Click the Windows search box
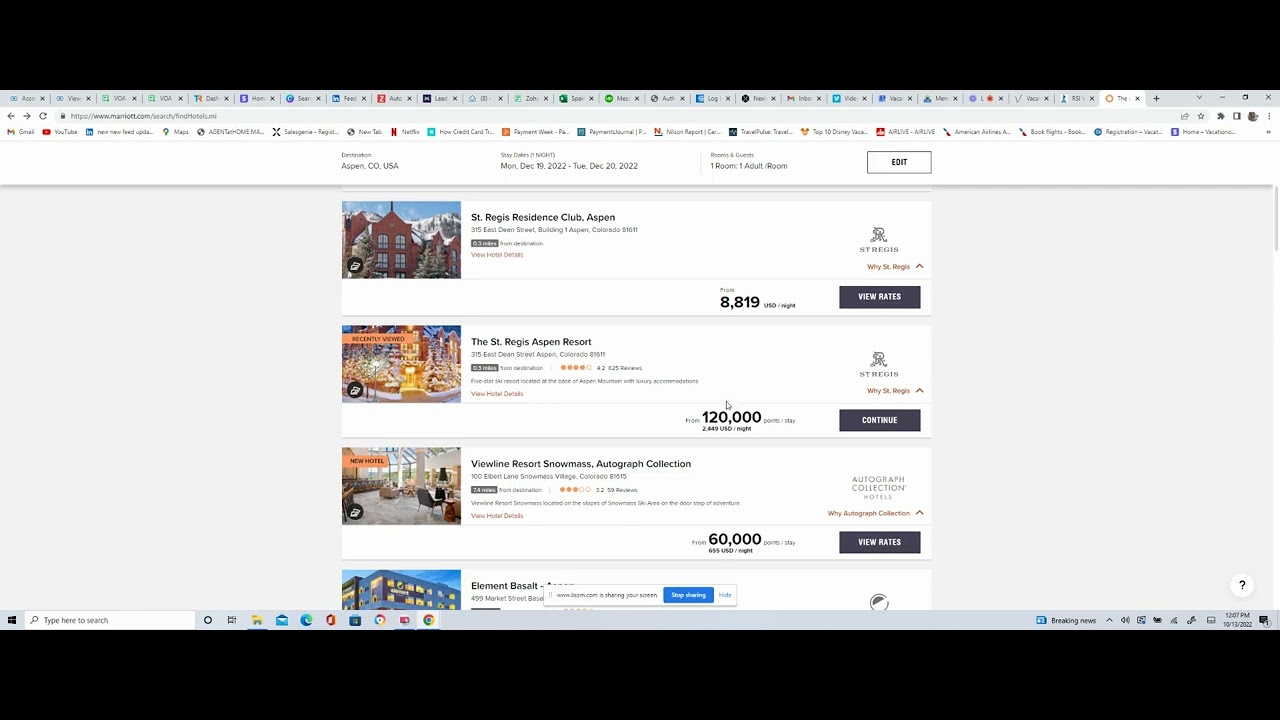This screenshot has width=1280, height=720. click(x=110, y=620)
